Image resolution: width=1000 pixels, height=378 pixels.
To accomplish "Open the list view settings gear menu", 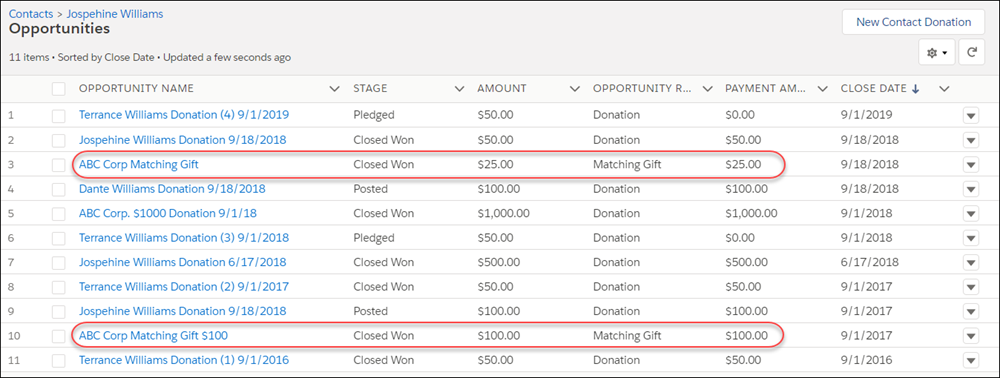I will coord(937,54).
